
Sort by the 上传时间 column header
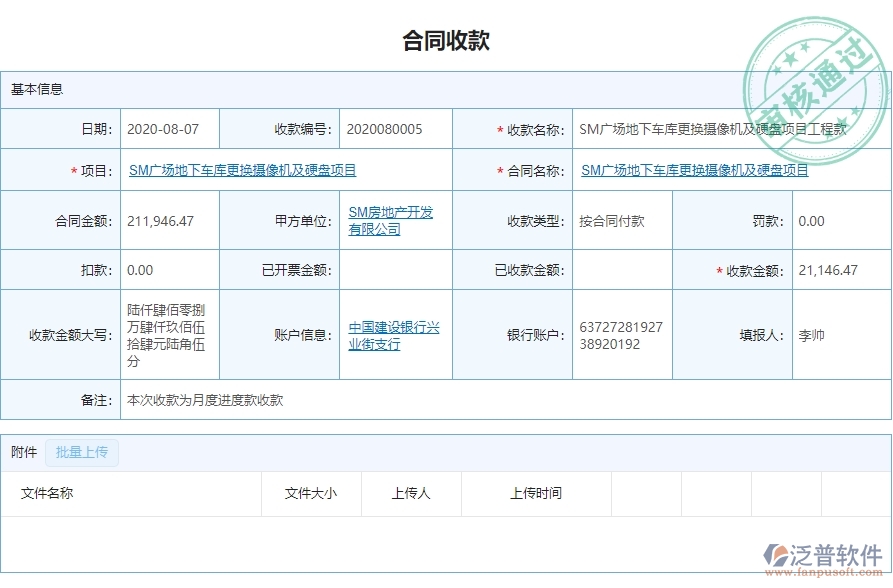pos(535,493)
